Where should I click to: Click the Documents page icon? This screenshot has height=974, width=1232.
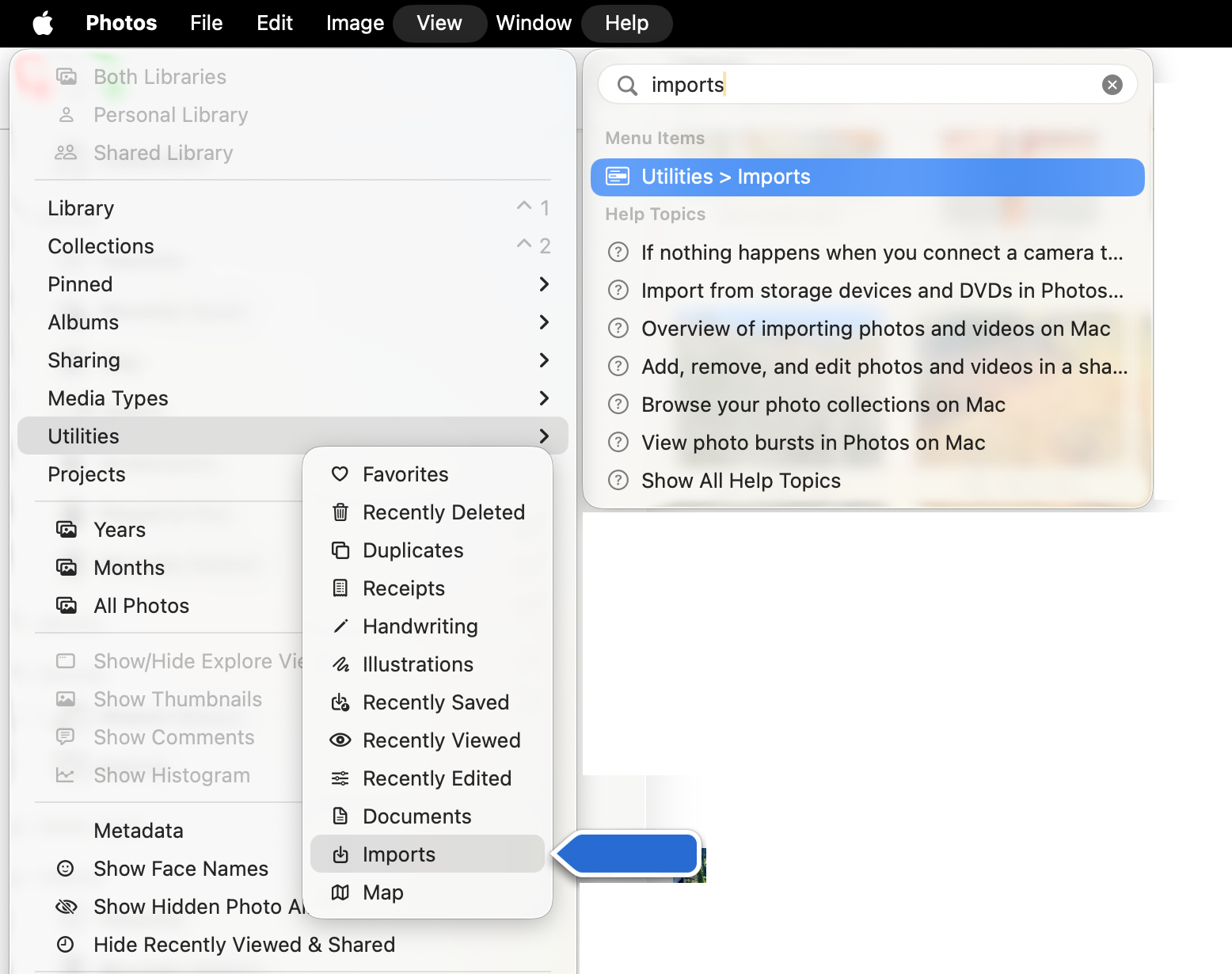(340, 816)
